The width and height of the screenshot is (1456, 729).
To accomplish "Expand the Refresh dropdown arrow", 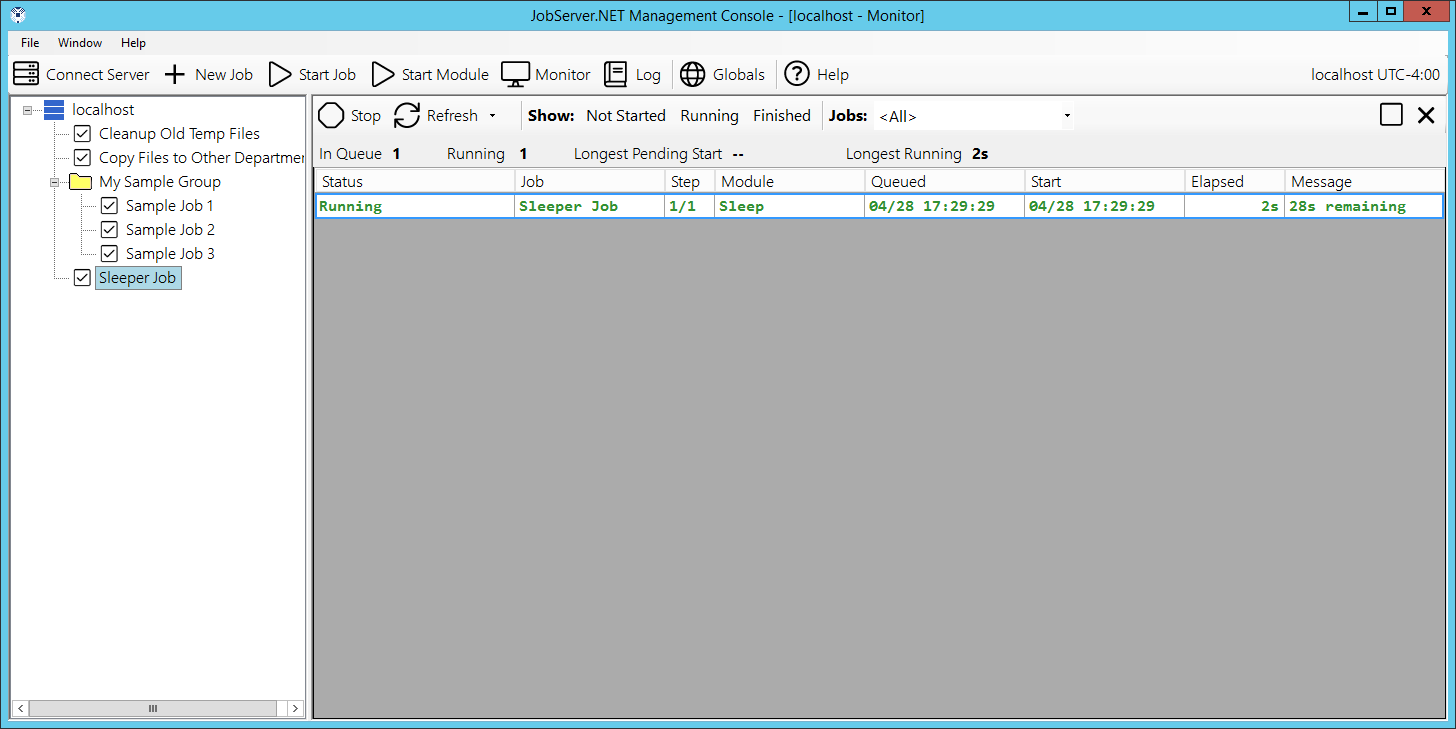I will pos(492,116).
